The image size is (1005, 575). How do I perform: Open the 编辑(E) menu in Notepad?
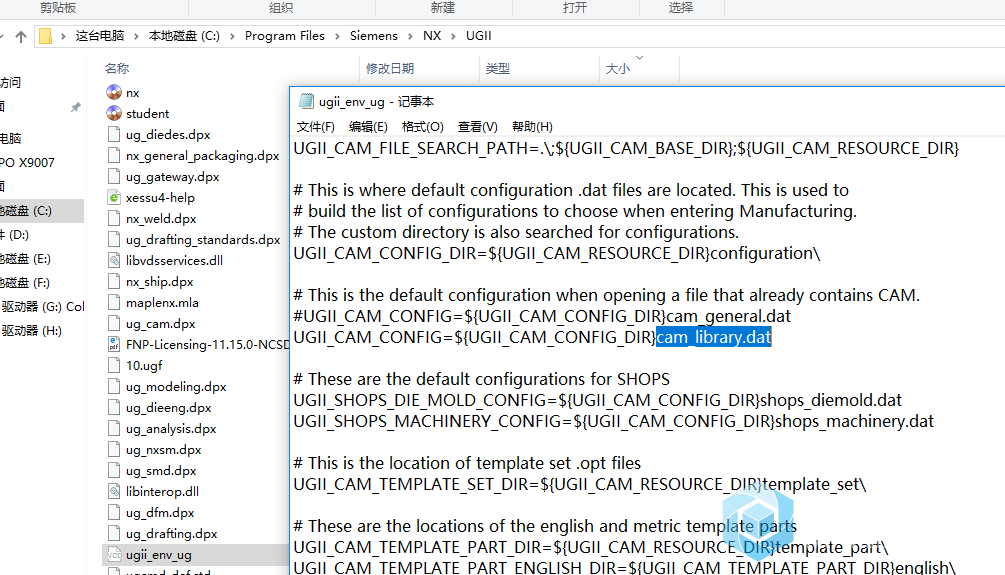[369, 126]
